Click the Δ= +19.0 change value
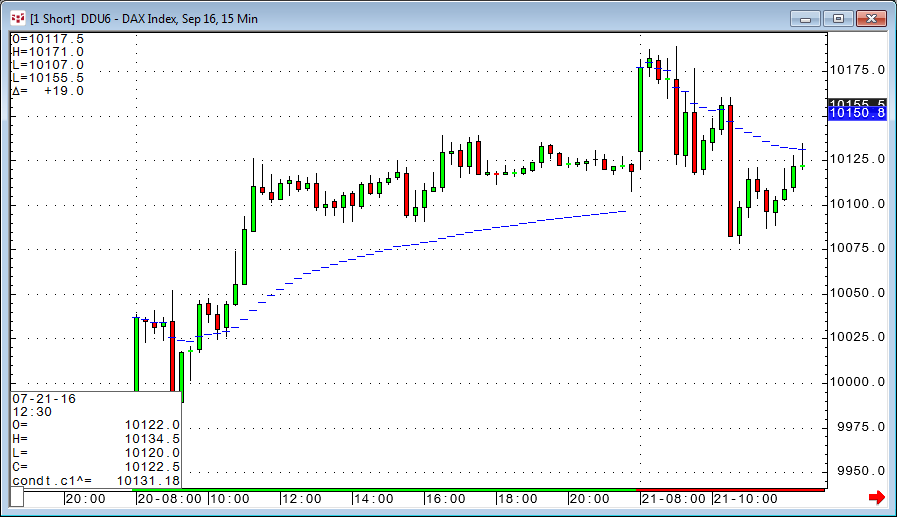Viewport: 897px width, 519px height. (x=48, y=91)
